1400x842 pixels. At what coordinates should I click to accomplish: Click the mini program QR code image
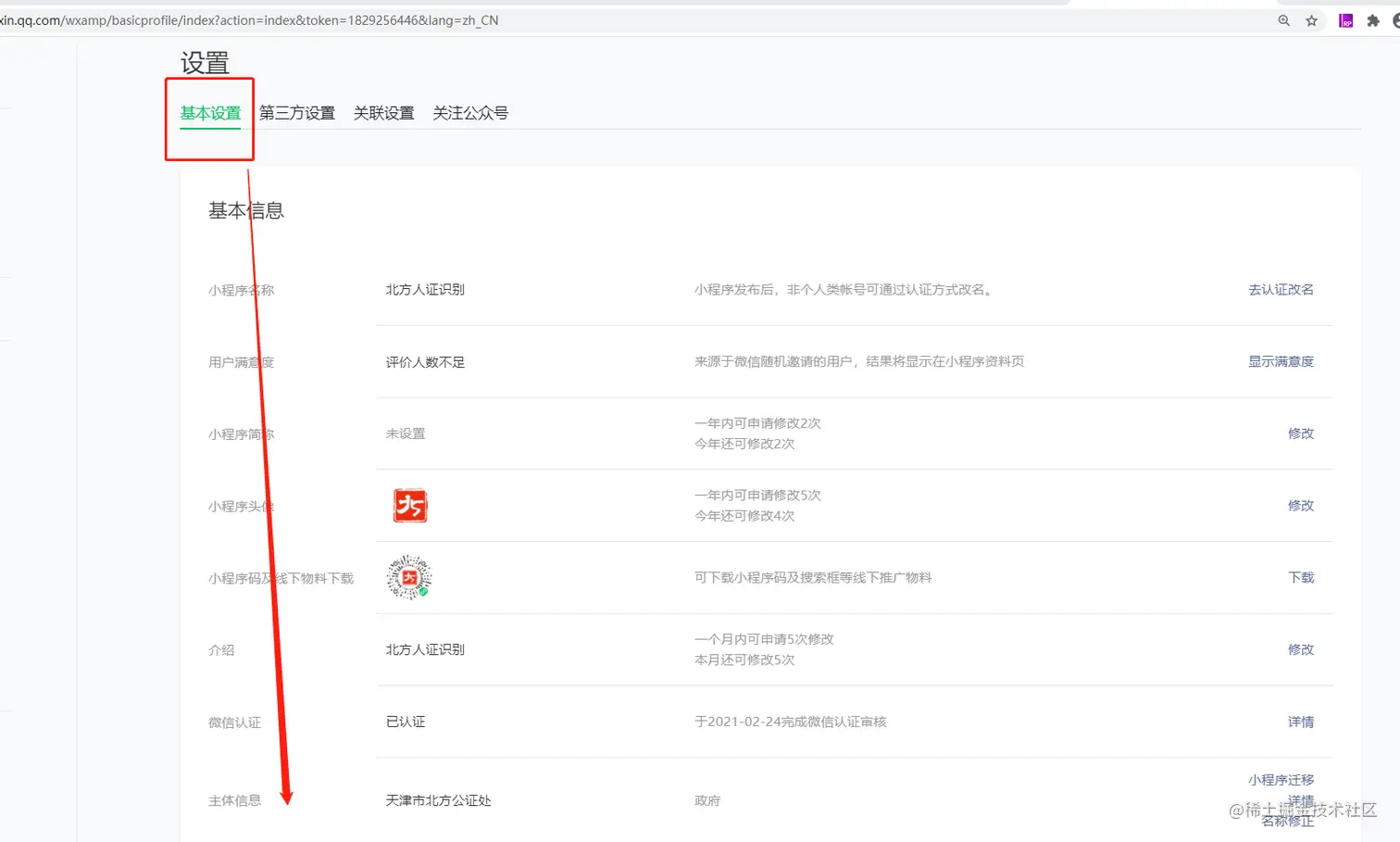(409, 578)
